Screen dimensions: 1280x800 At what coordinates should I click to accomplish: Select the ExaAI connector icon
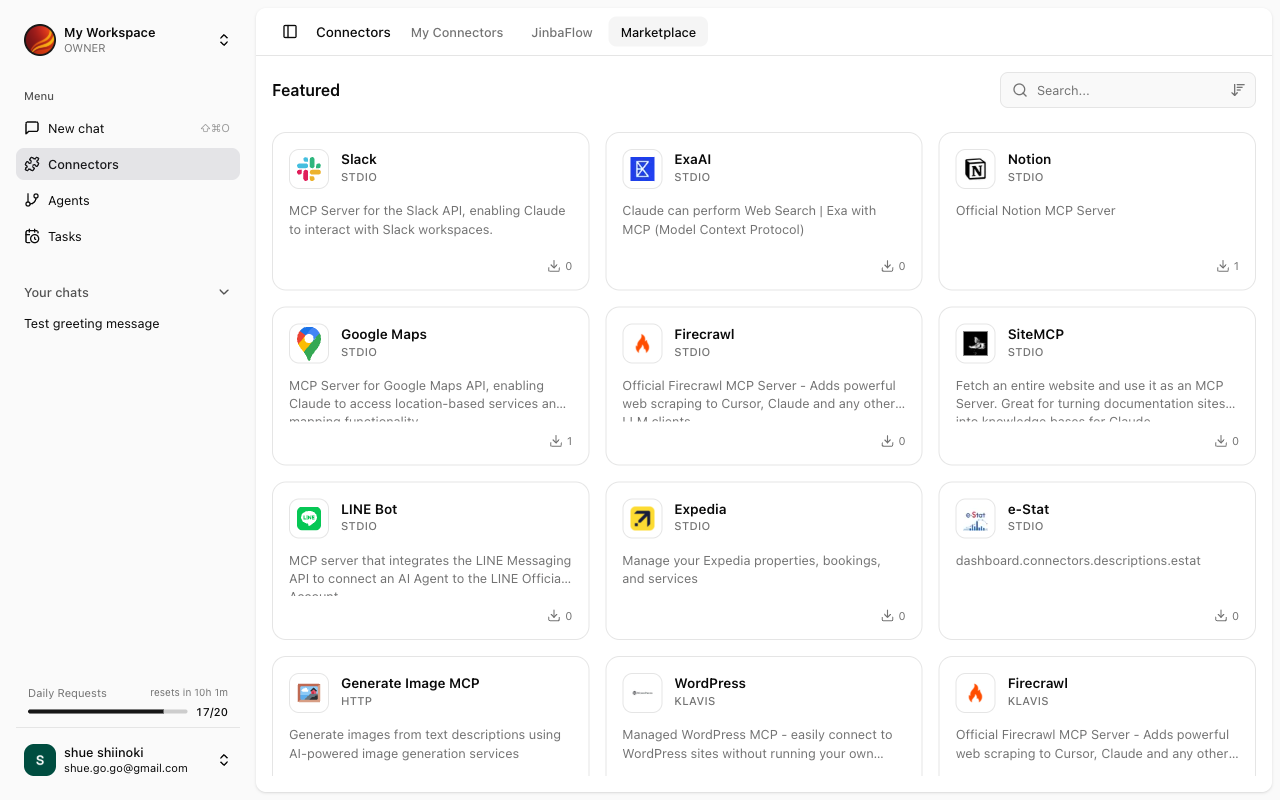click(x=642, y=168)
